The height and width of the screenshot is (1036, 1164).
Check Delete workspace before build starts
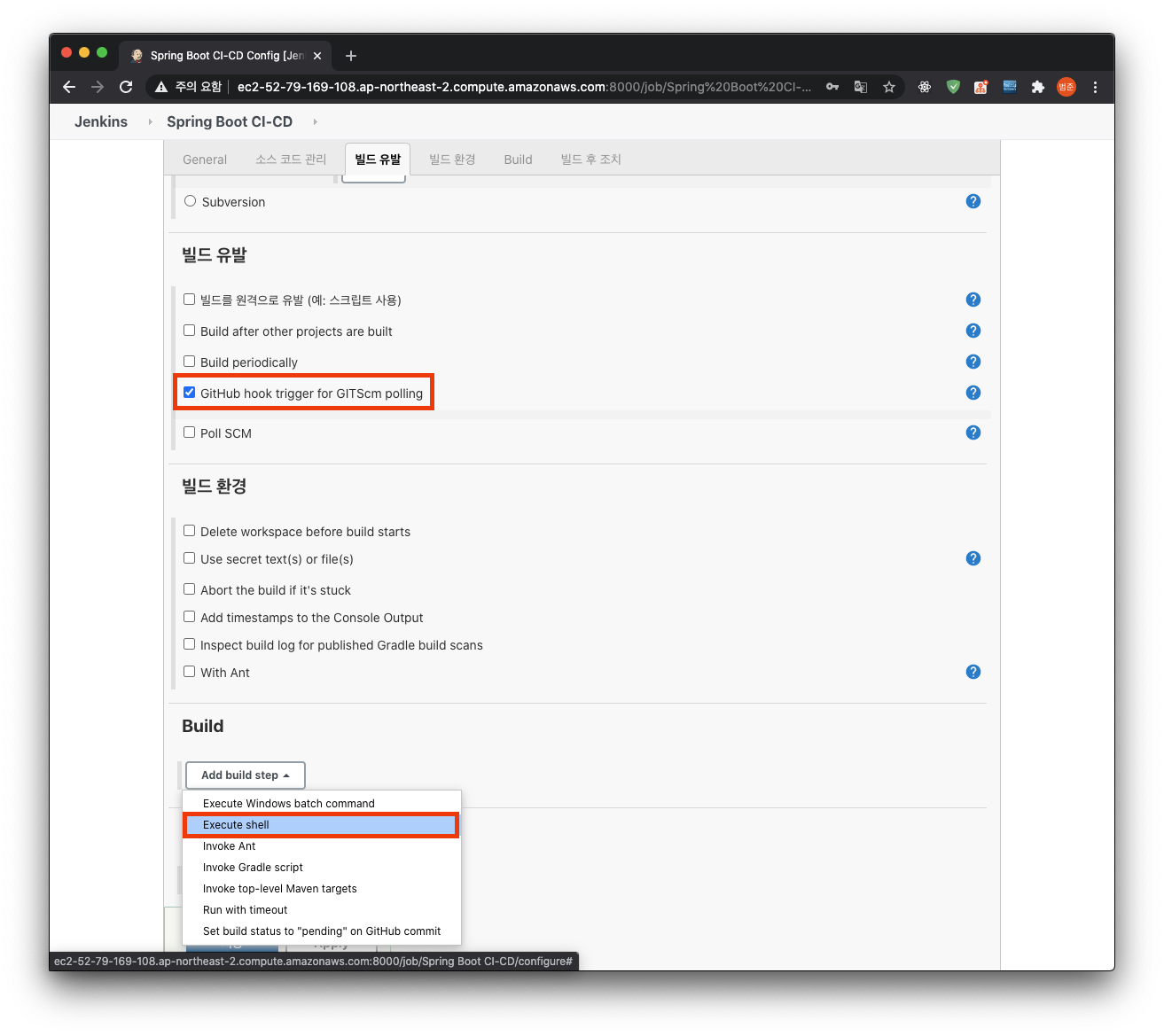tap(189, 531)
